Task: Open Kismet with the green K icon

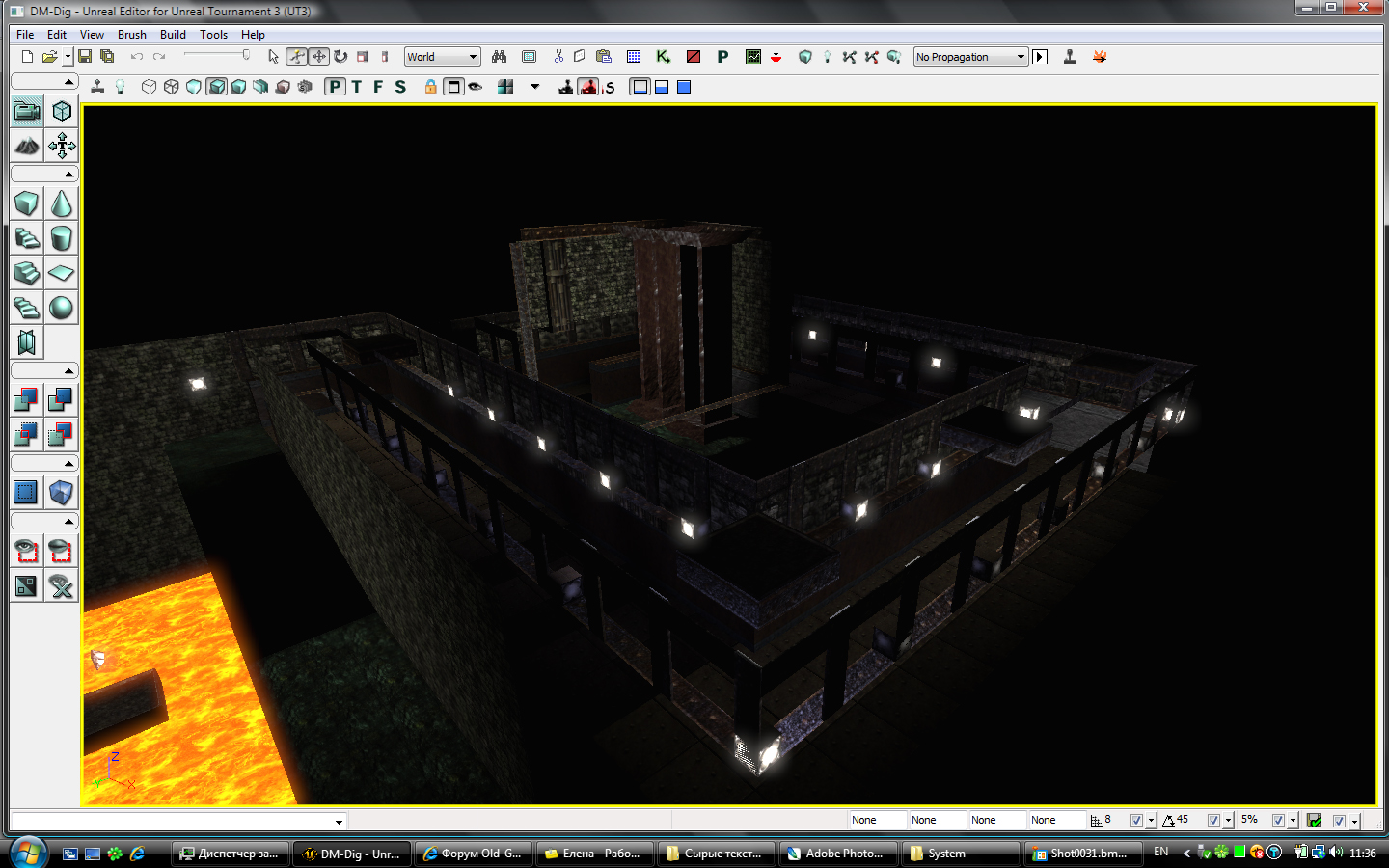Action: tap(663, 57)
